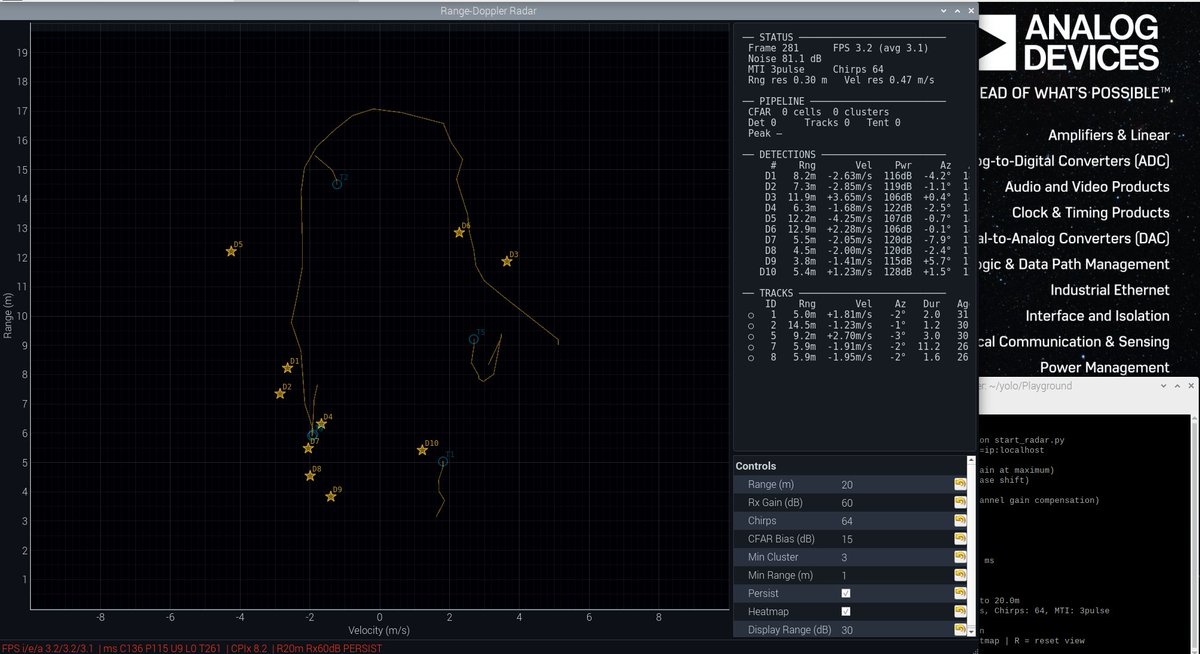1200x654 pixels.
Task: Select track ID 7 row, duration 11.2
Action: [x=858, y=347]
